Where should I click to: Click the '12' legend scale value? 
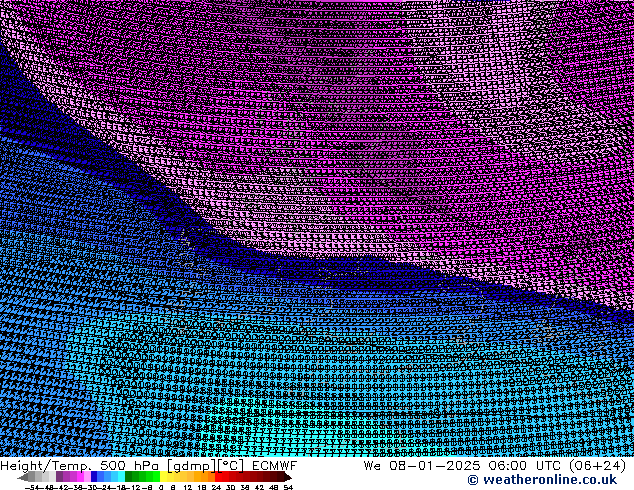point(188,487)
